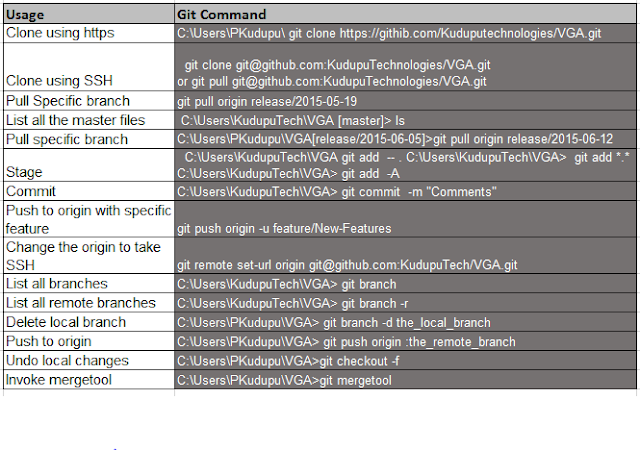Click the Clone using https cell
This screenshot has height=450, width=640.
point(89,33)
